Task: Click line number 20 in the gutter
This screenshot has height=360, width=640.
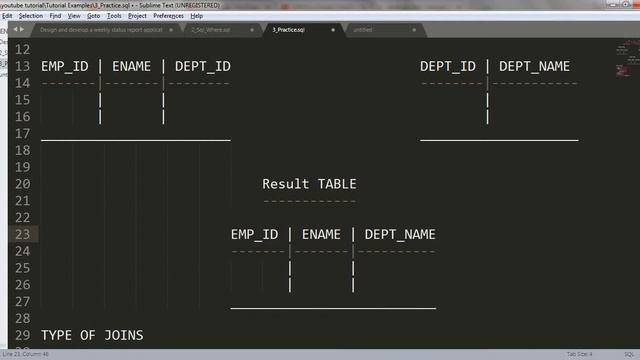Action: pyautogui.click(x=22, y=184)
